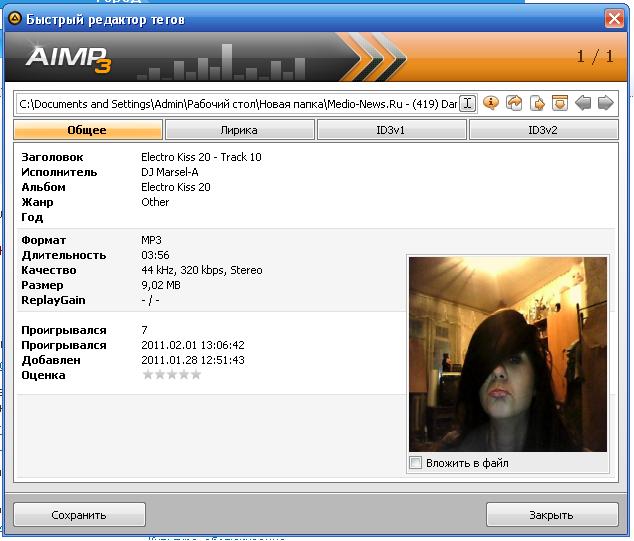634x541 pixels.
Task: Click the page-with-arrow icon in toolbar
Action: (x=537, y=103)
